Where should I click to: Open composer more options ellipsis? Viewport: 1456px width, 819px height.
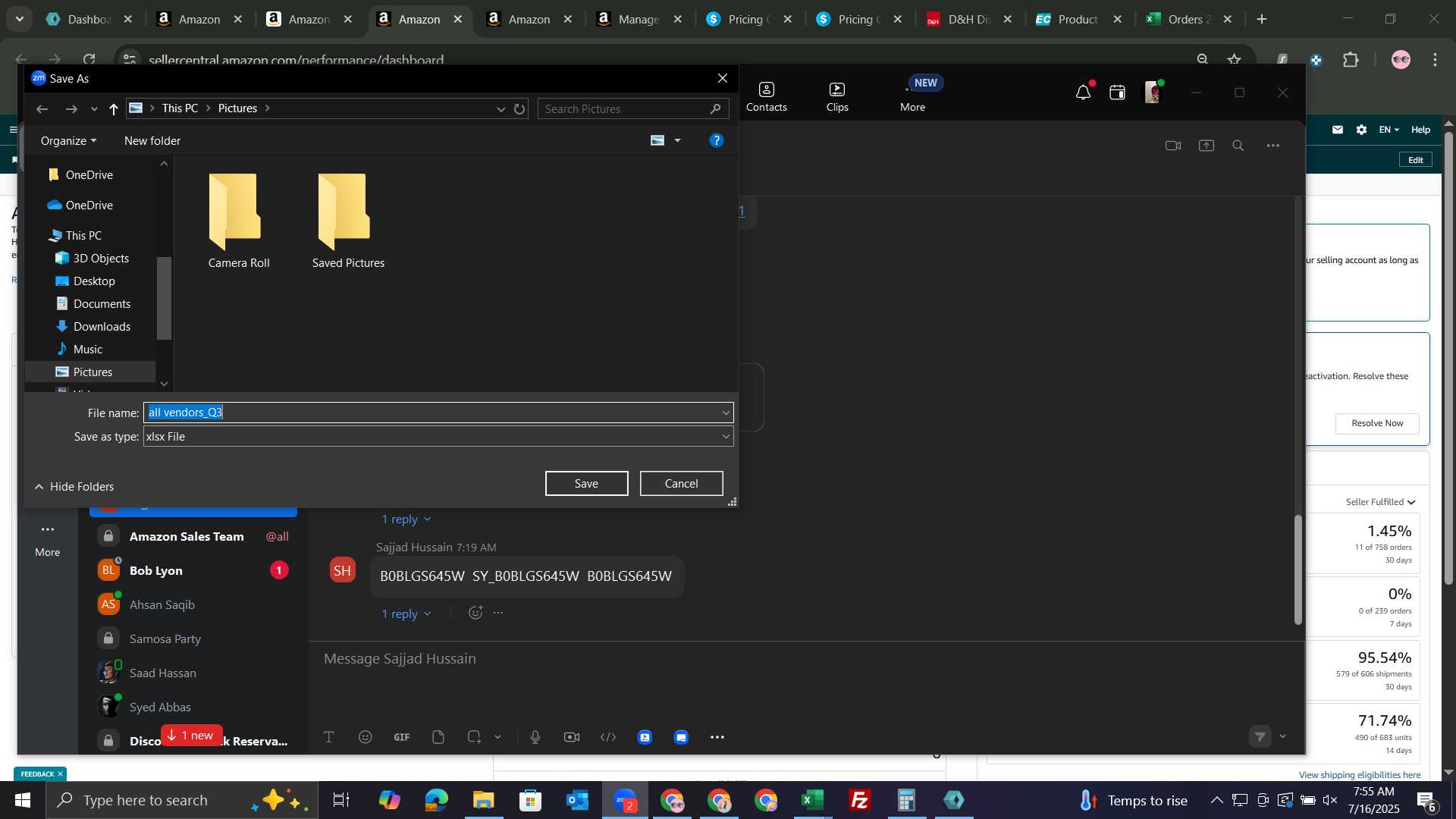coord(717,737)
